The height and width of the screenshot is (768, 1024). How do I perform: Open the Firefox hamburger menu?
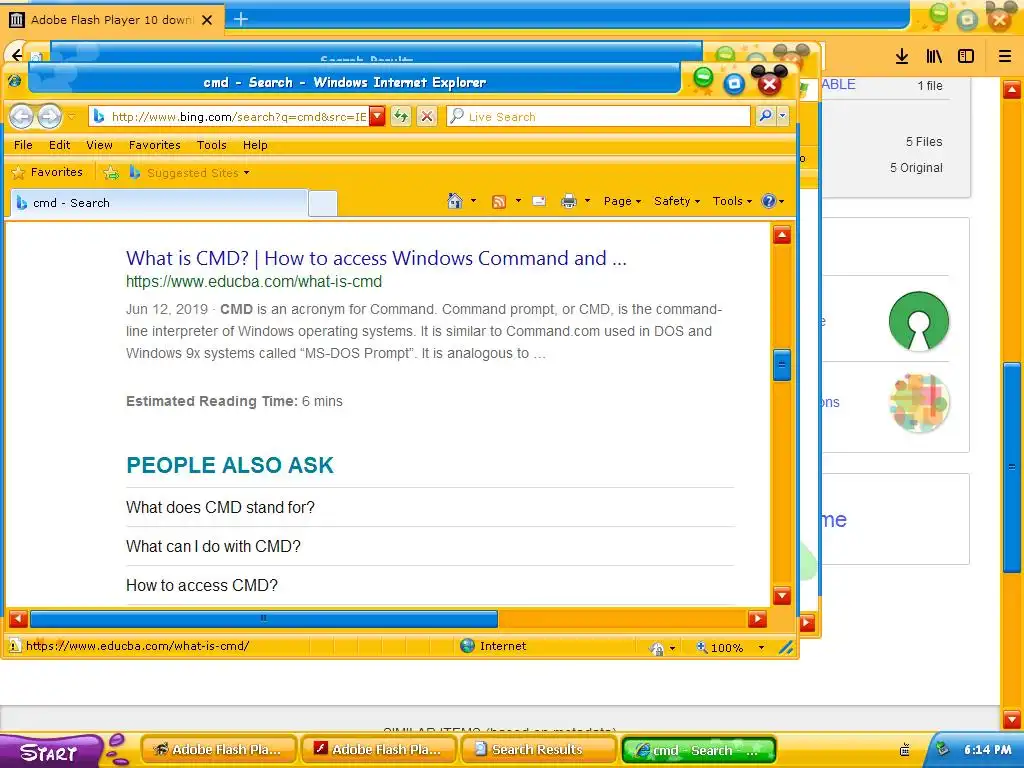[x=1005, y=56]
